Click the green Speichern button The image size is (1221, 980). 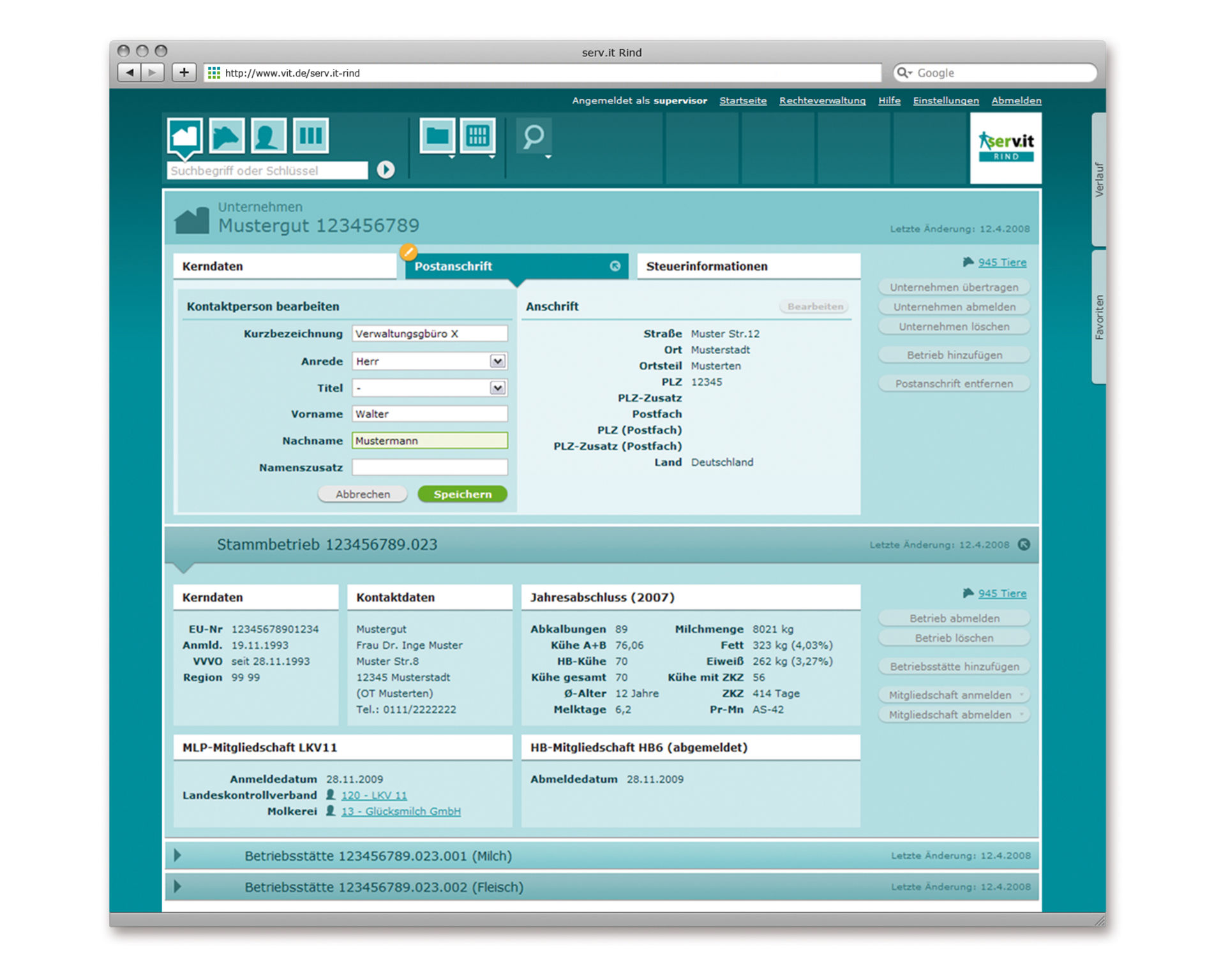coord(462,494)
